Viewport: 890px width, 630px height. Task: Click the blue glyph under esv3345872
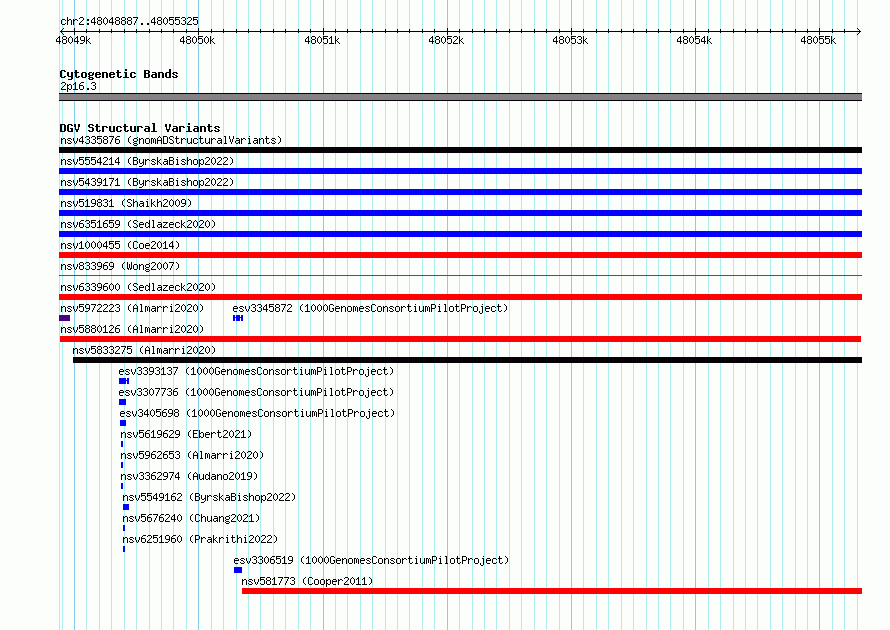238,318
